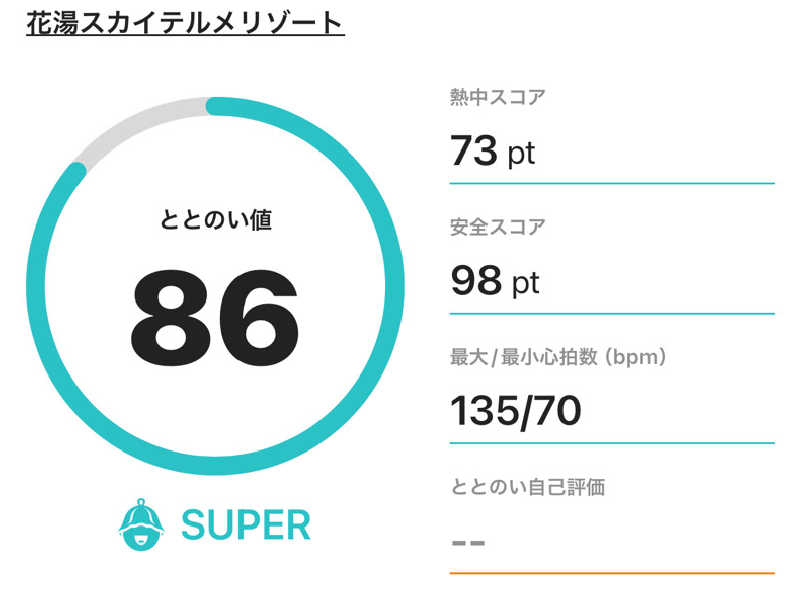Image resolution: width=800 pixels, height=600 pixels.
Task: Tap the ととのい値 label inside circle
Action: (216, 220)
